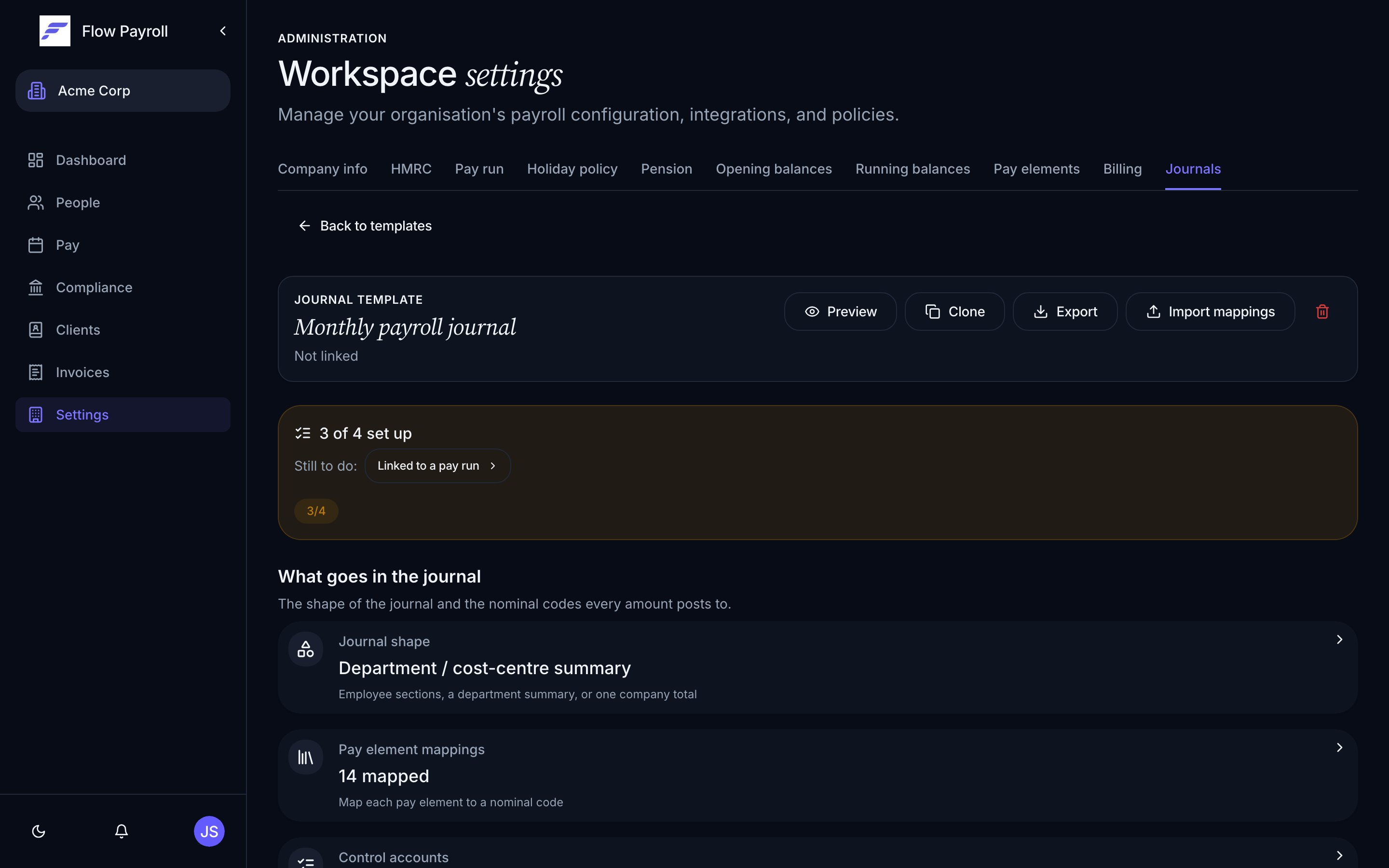
Task: Click the Dashboard grid icon
Action: tap(36, 160)
